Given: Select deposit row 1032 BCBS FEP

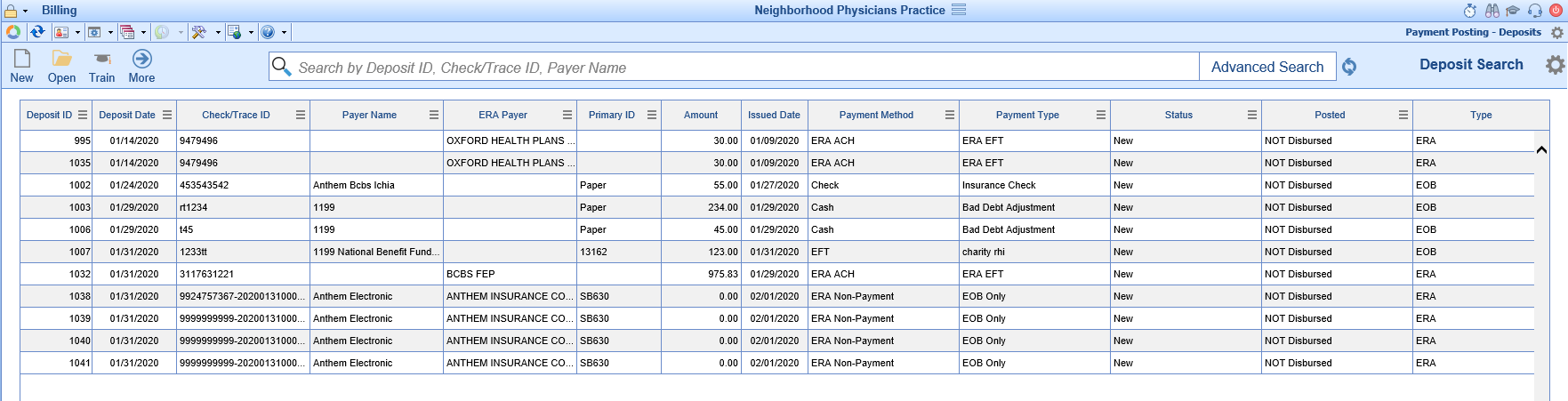Looking at the screenshot, I should [x=776, y=274].
